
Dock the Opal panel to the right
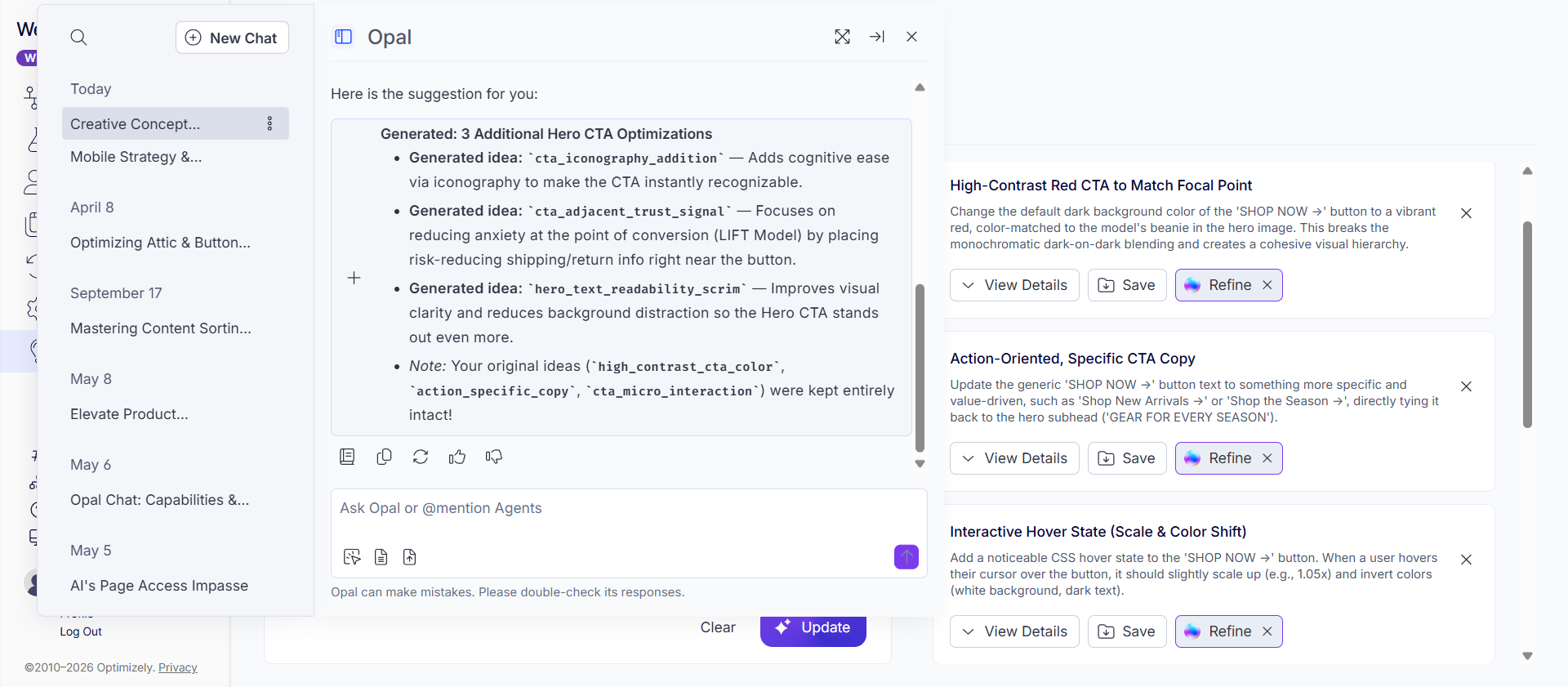[877, 37]
